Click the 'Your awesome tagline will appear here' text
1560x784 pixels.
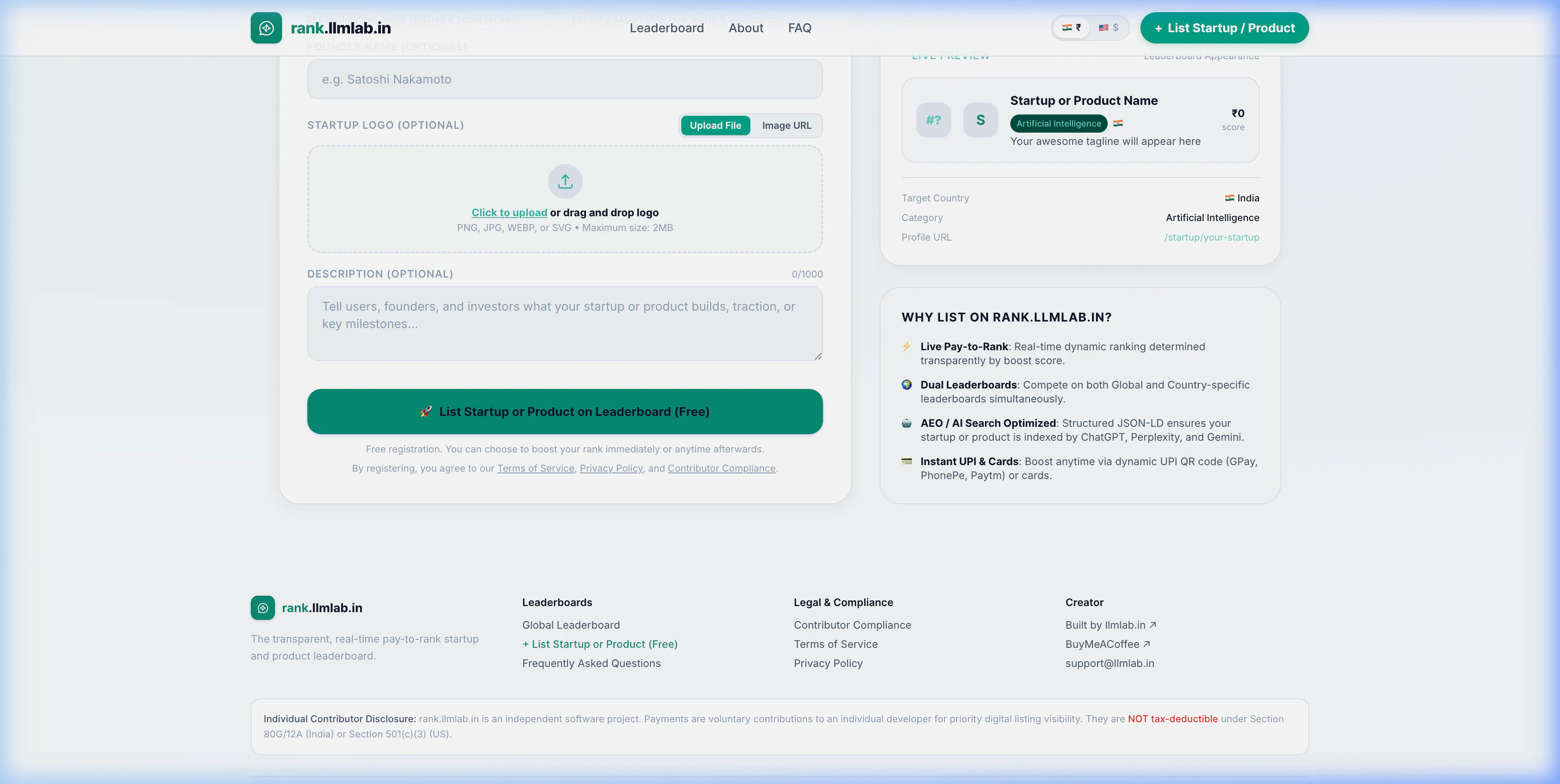(1105, 141)
